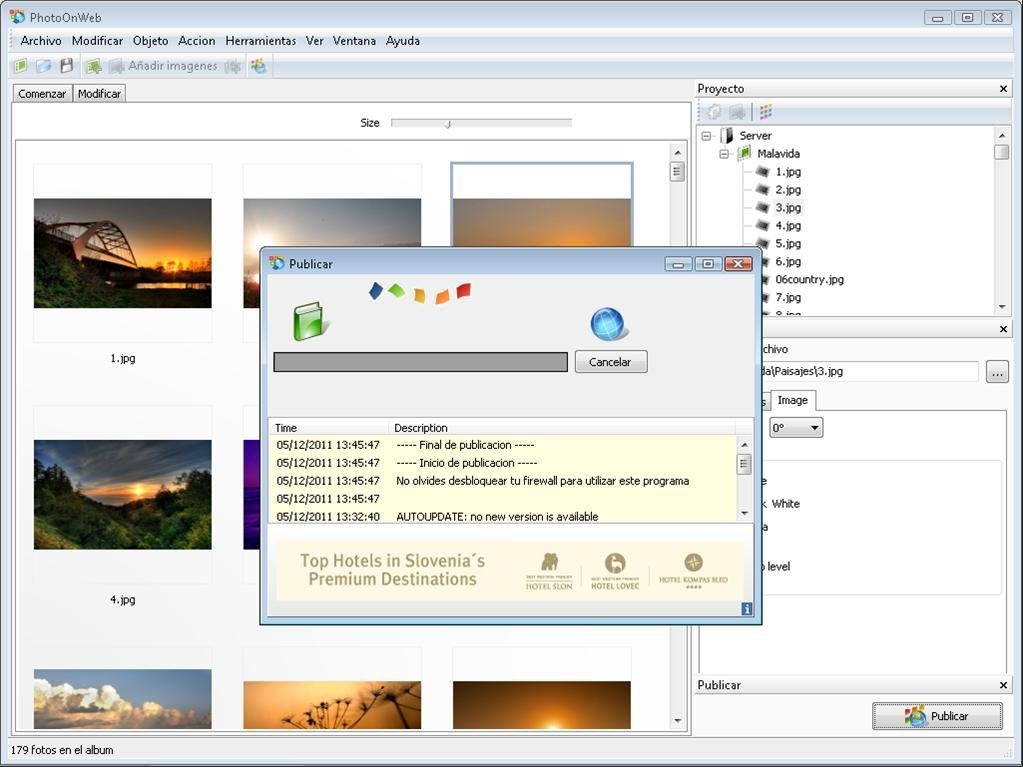Click the blue globe icon in Publicar dialog
This screenshot has height=767, width=1023.
608,324
